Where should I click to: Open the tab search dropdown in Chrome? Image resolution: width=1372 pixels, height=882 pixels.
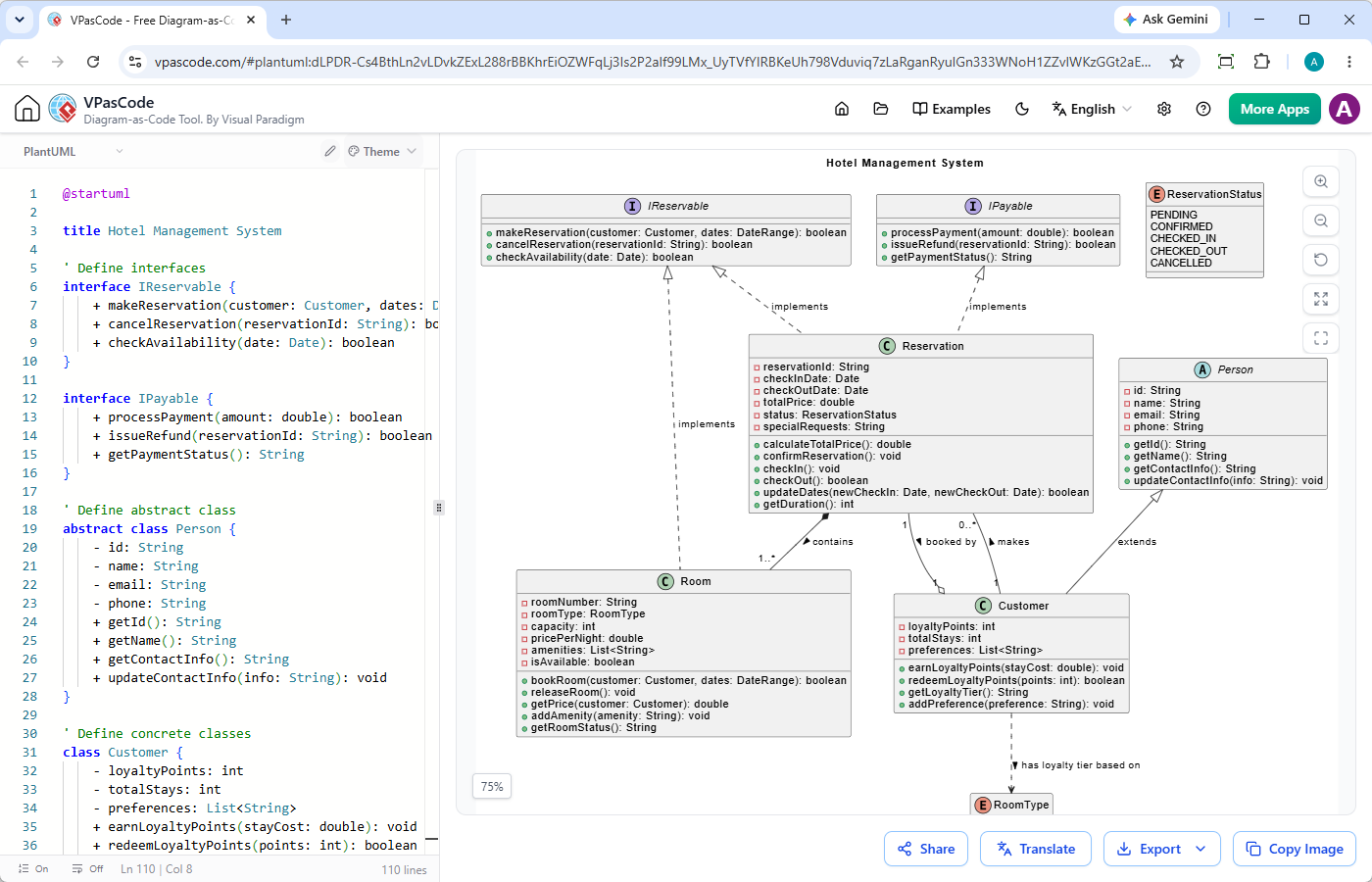tap(20, 20)
